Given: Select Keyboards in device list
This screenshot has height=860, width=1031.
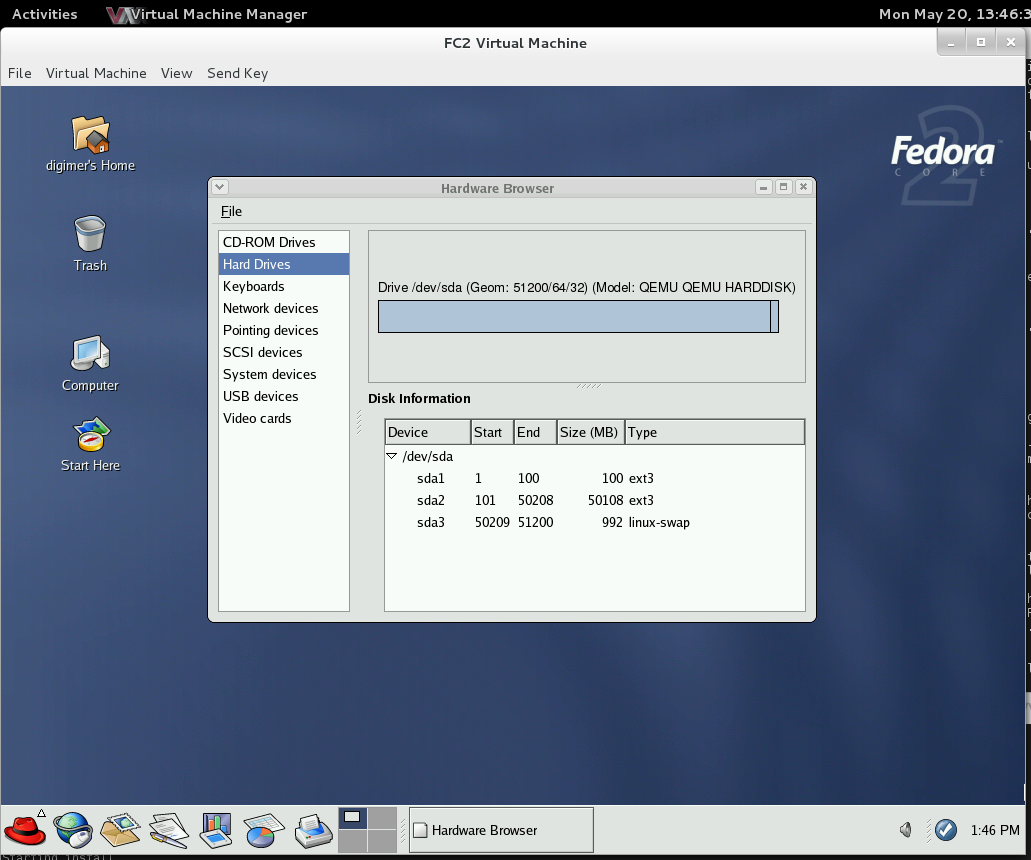Looking at the screenshot, I should (283, 286).
